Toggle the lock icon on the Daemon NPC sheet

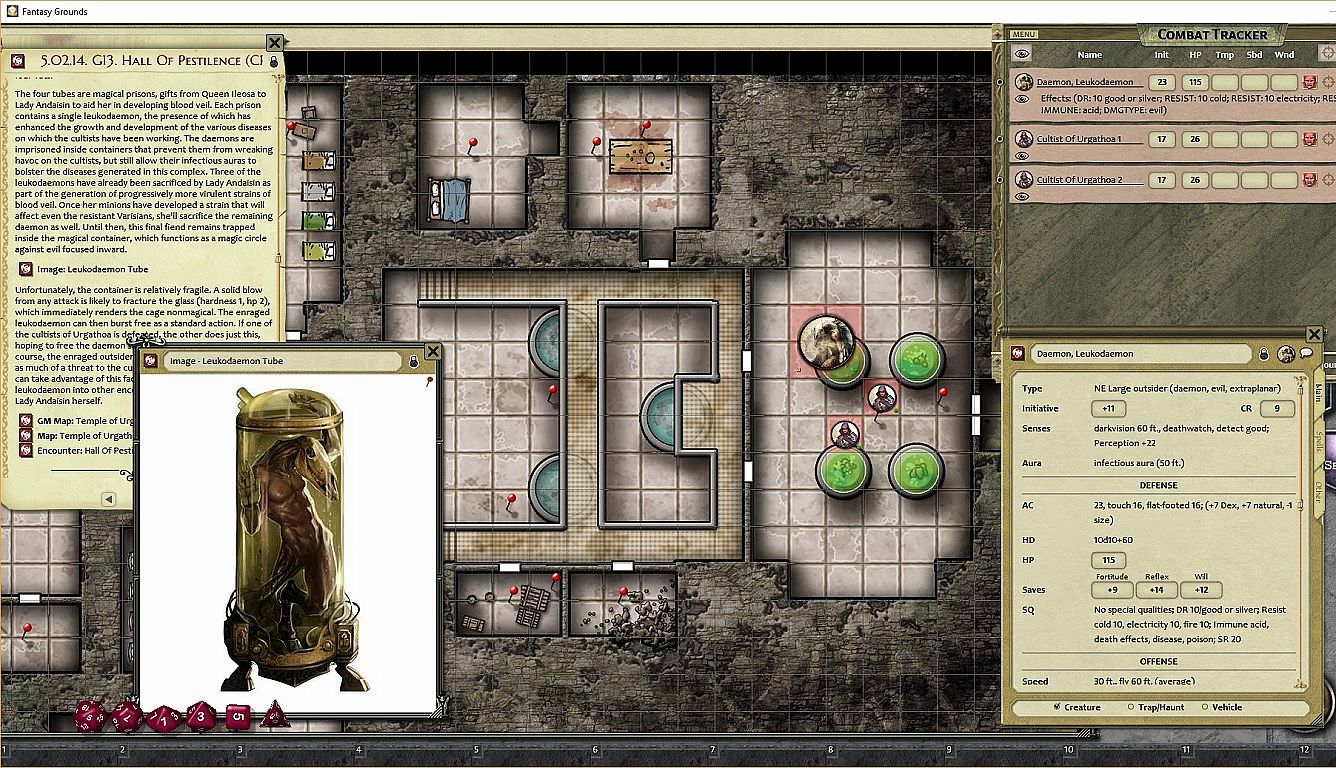1264,354
